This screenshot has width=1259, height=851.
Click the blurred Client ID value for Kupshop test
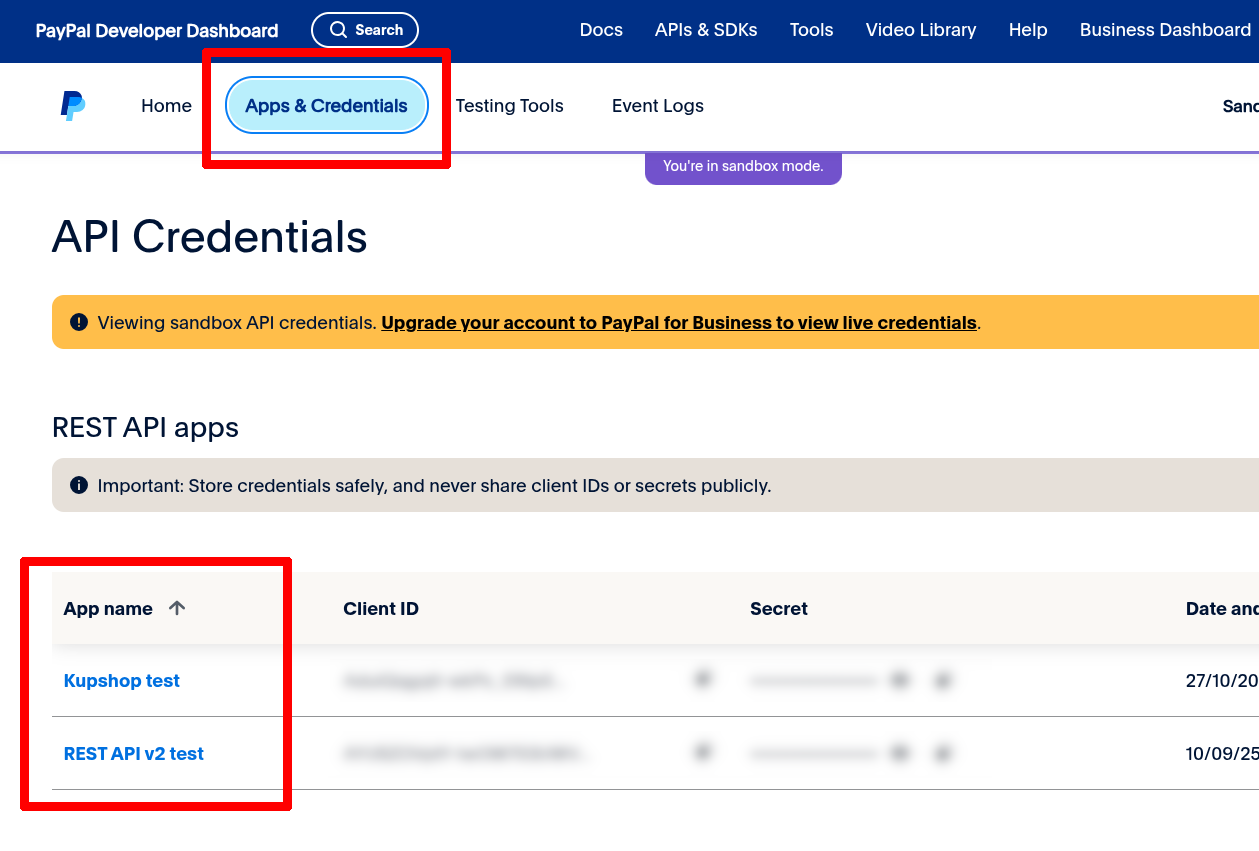(x=455, y=681)
